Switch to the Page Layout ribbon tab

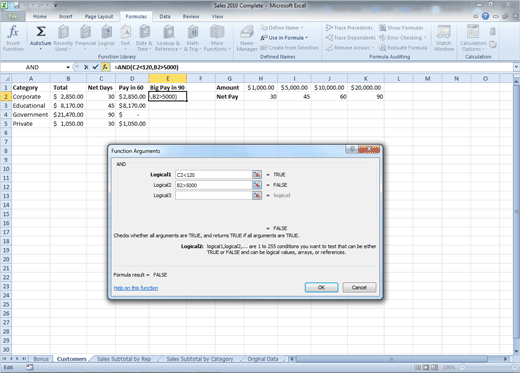99,16
